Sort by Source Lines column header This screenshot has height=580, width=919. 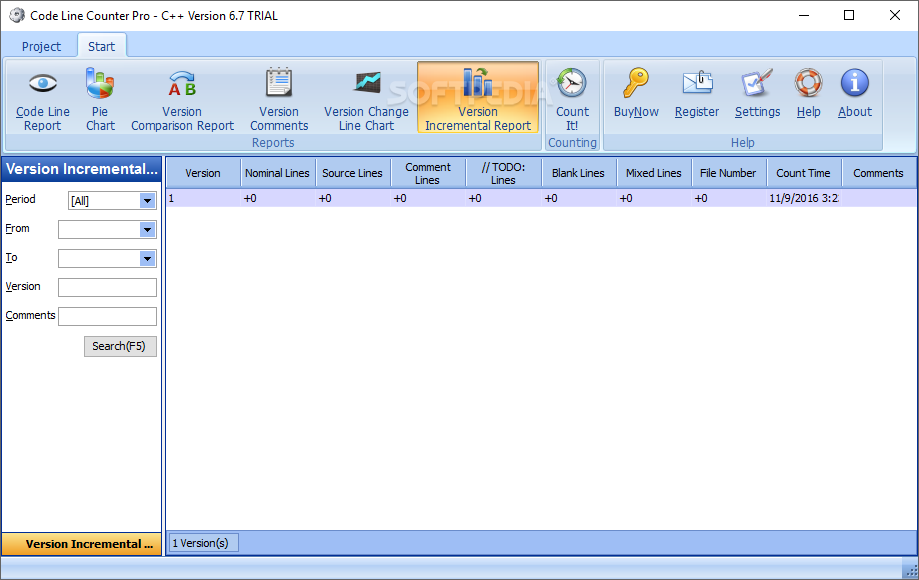tap(352, 173)
